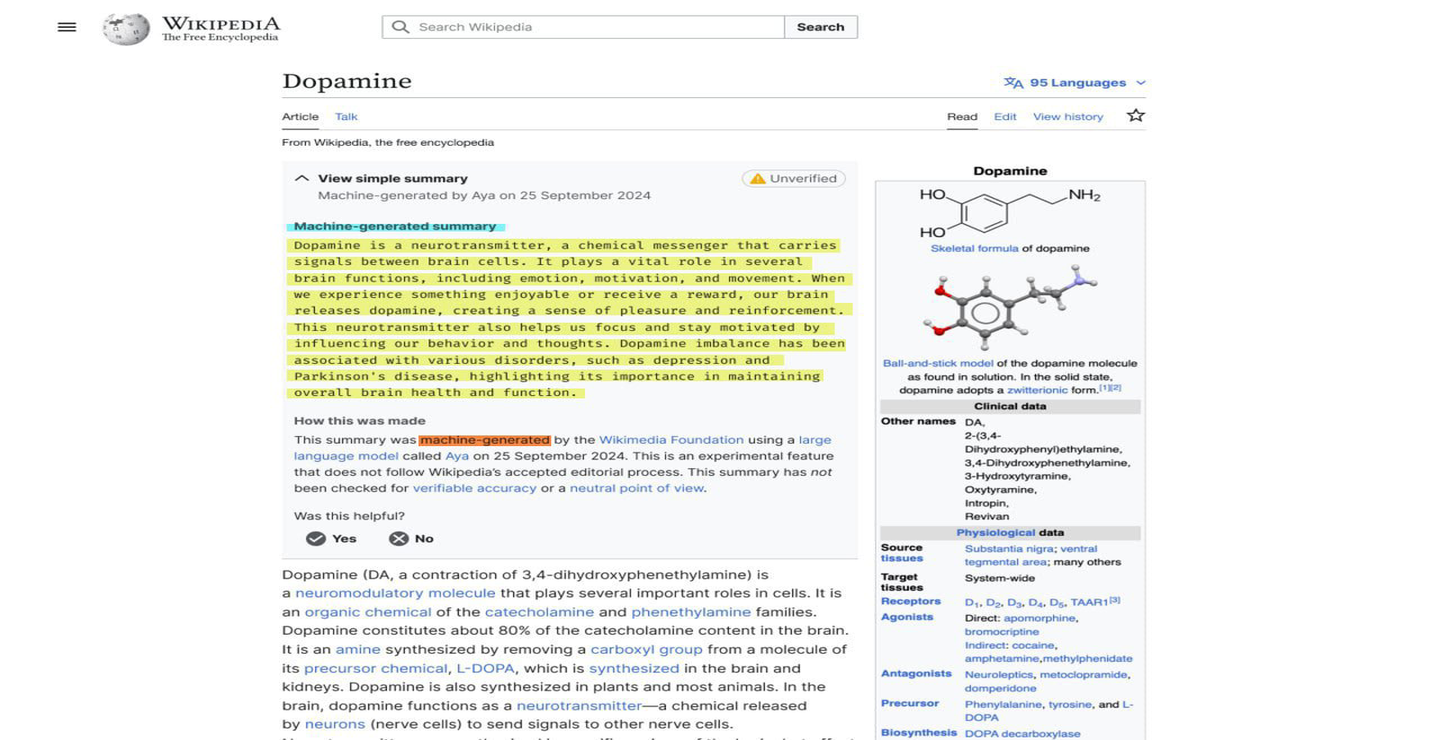The image size is (1440, 740).
Task: Open the Edit tab
Action: tap(1005, 117)
